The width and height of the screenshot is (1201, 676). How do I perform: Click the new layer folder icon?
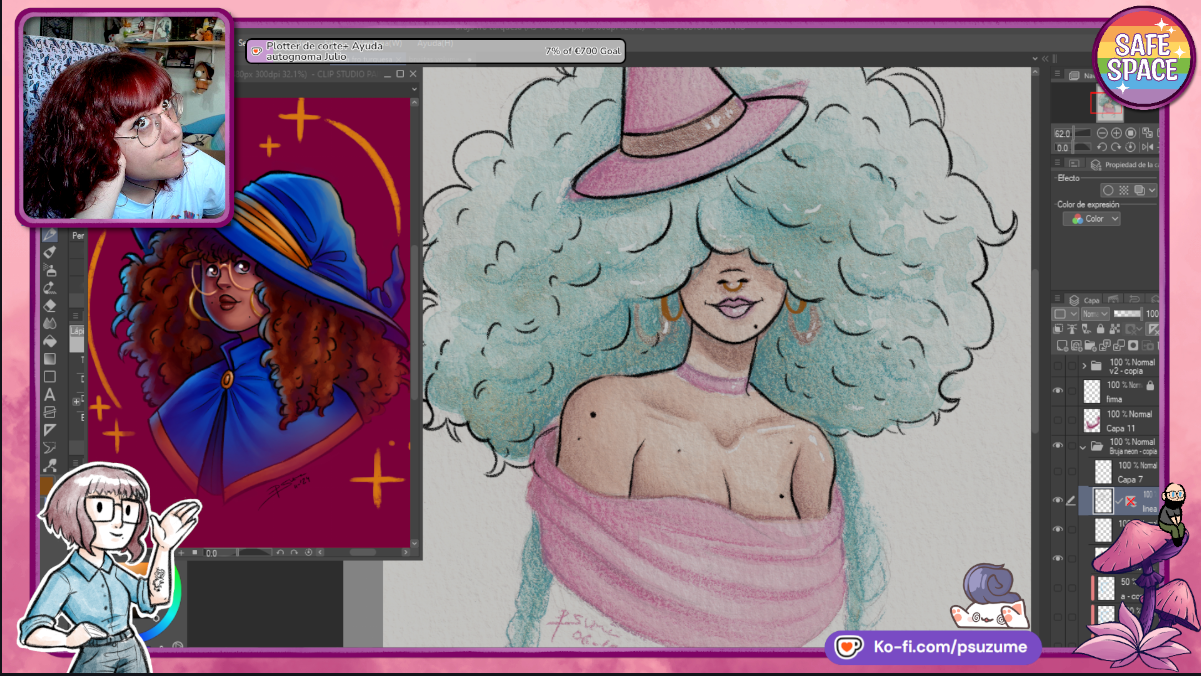coord(1090,345)
